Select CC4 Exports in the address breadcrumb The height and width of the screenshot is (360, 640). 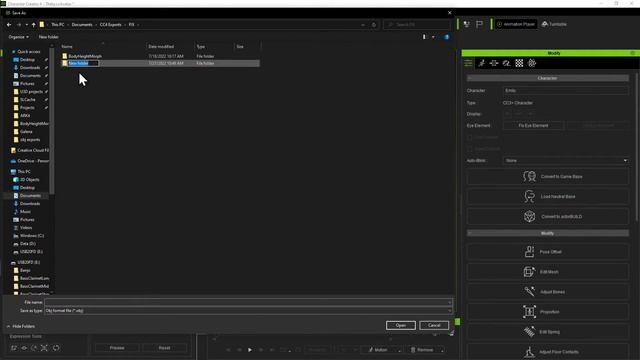coord(110,24)
